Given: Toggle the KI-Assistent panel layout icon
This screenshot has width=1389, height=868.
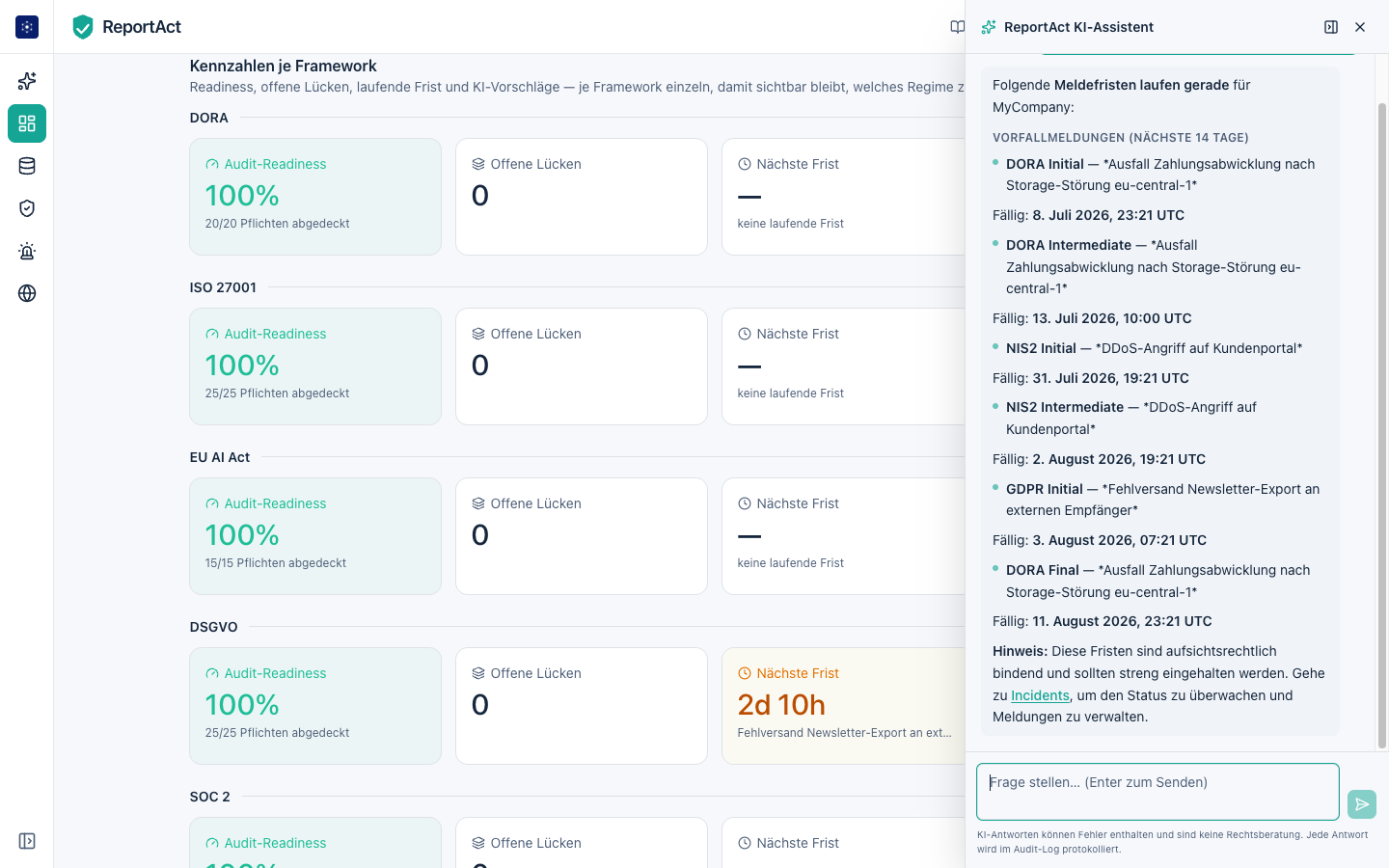Looking at the screenshot, I should point(1331,27).
